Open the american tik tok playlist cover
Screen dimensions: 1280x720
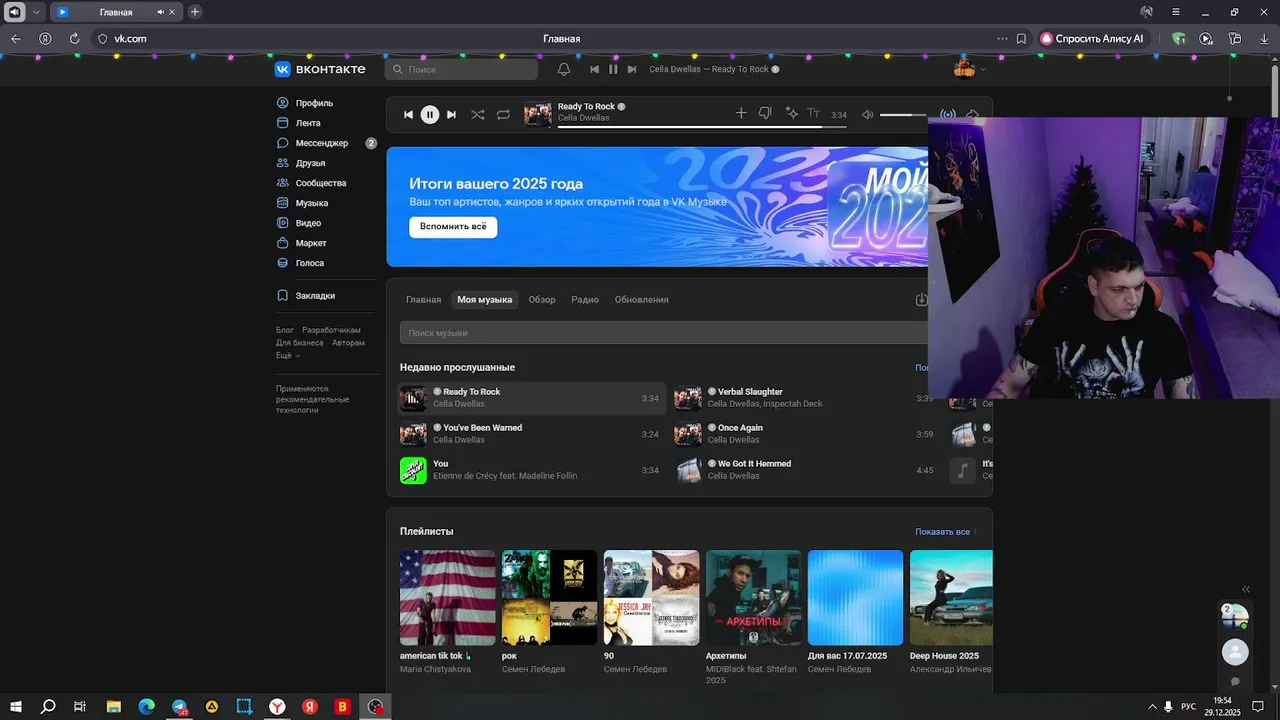[447, 598]
